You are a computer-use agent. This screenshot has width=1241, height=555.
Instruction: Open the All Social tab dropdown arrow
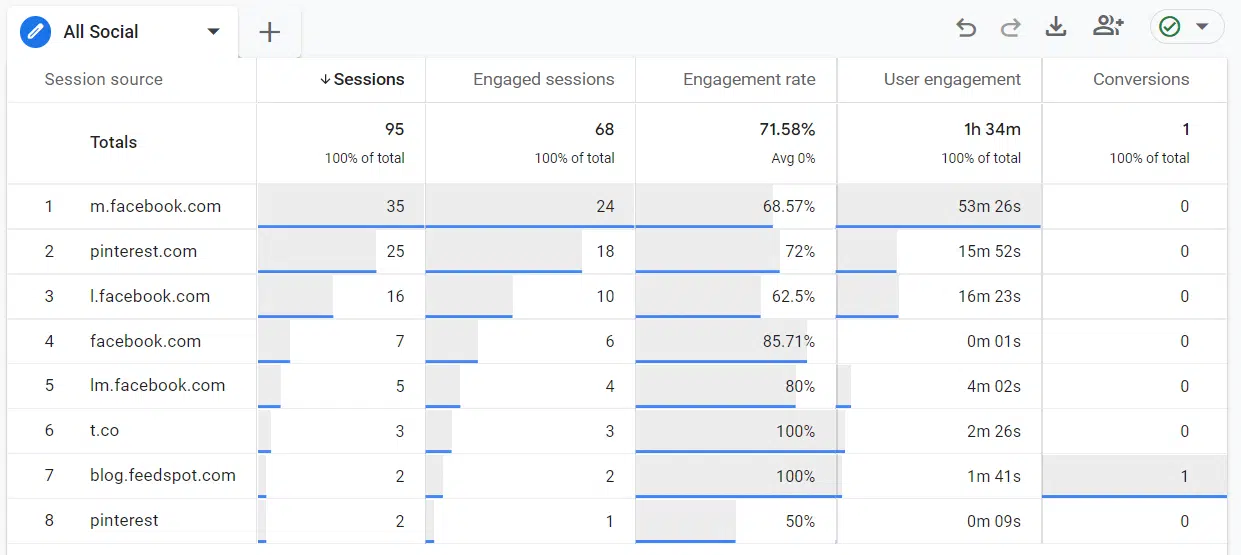[213, 32]
